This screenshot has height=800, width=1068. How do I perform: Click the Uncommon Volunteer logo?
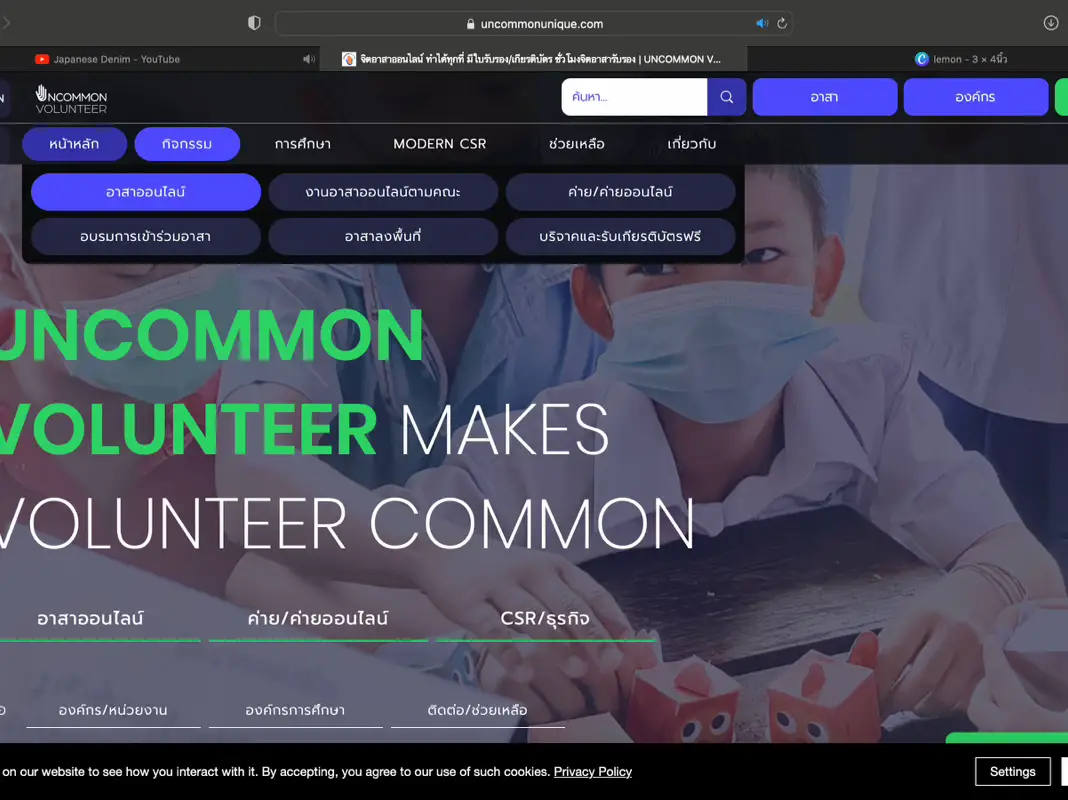pos(71,98)
